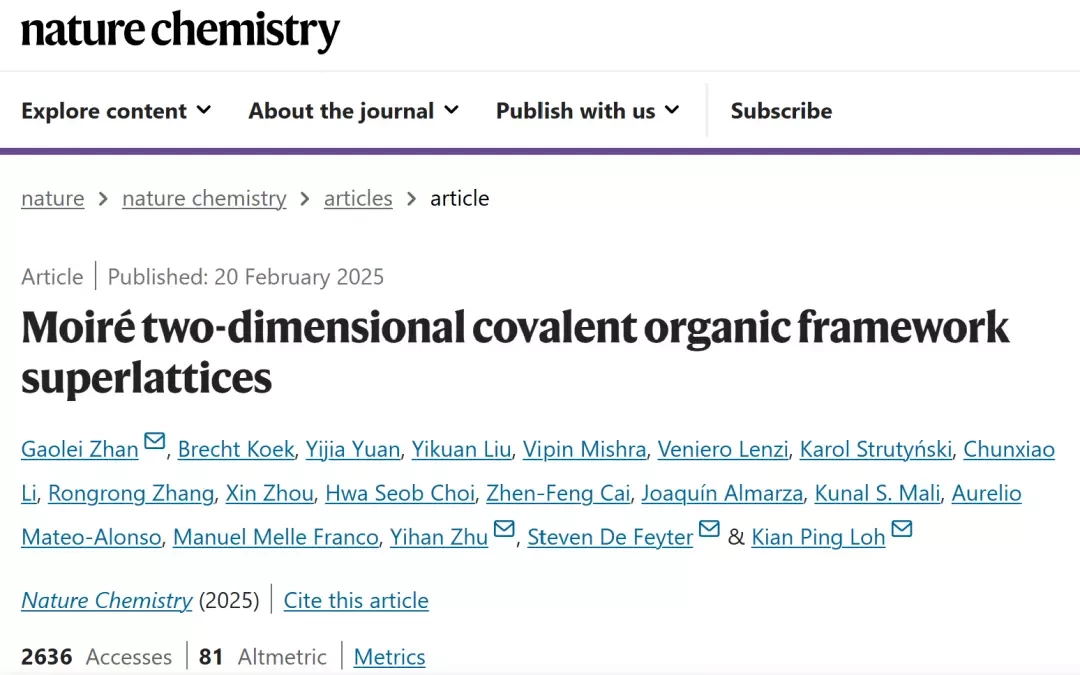This screenshot has height=675, width=1080.
Task: Expand the Publish with us menu
Action: coord(588,111)
